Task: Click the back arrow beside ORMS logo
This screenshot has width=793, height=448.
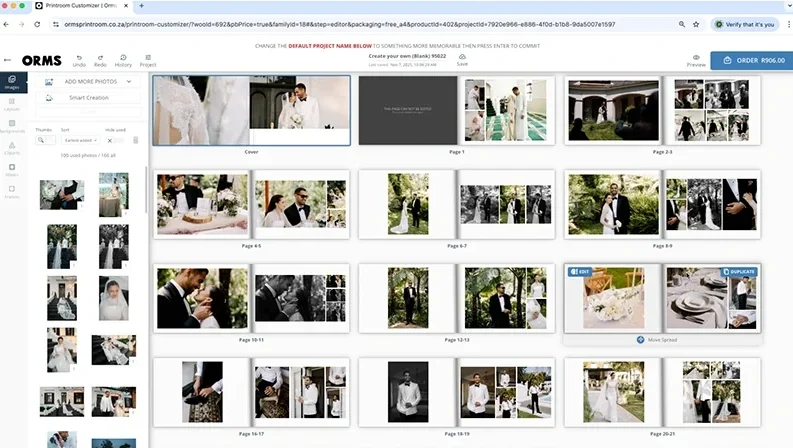Action: click(9, 60)
